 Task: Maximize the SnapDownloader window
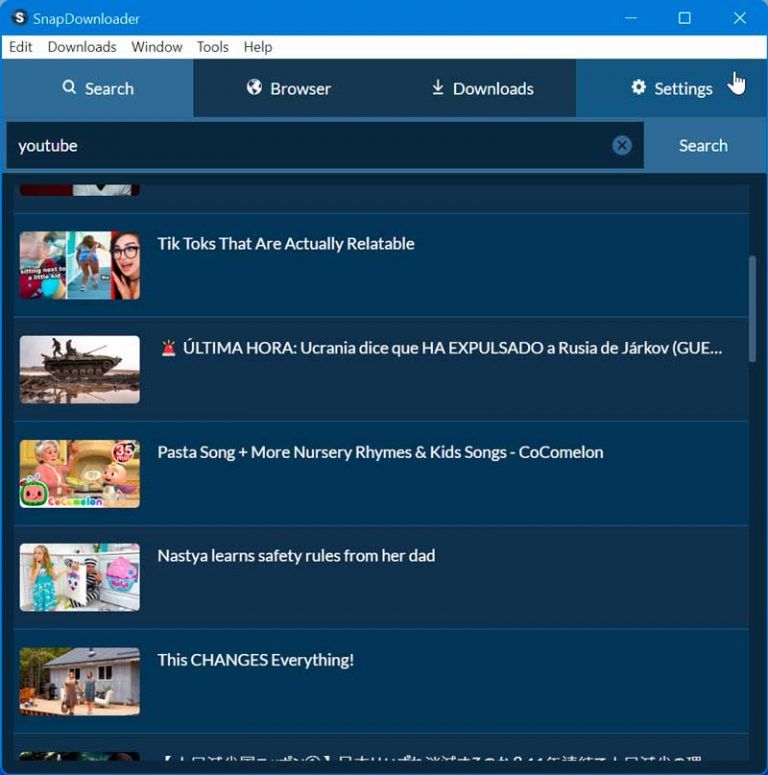coord(684,18)
